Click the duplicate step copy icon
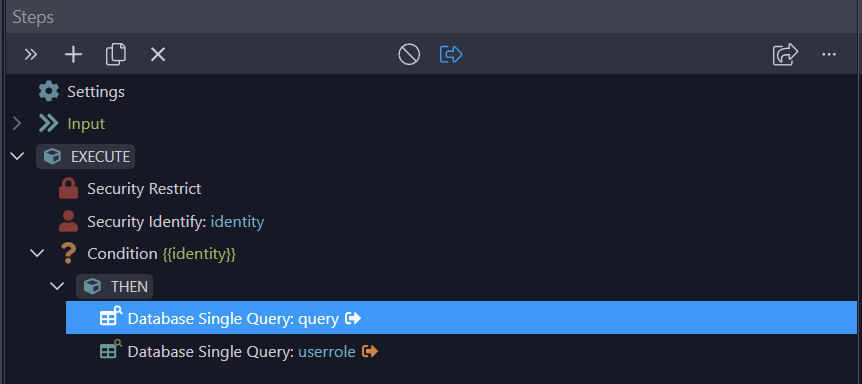Image resolution: width=862 pixels, height=384 pixels. tap(115, 54)
